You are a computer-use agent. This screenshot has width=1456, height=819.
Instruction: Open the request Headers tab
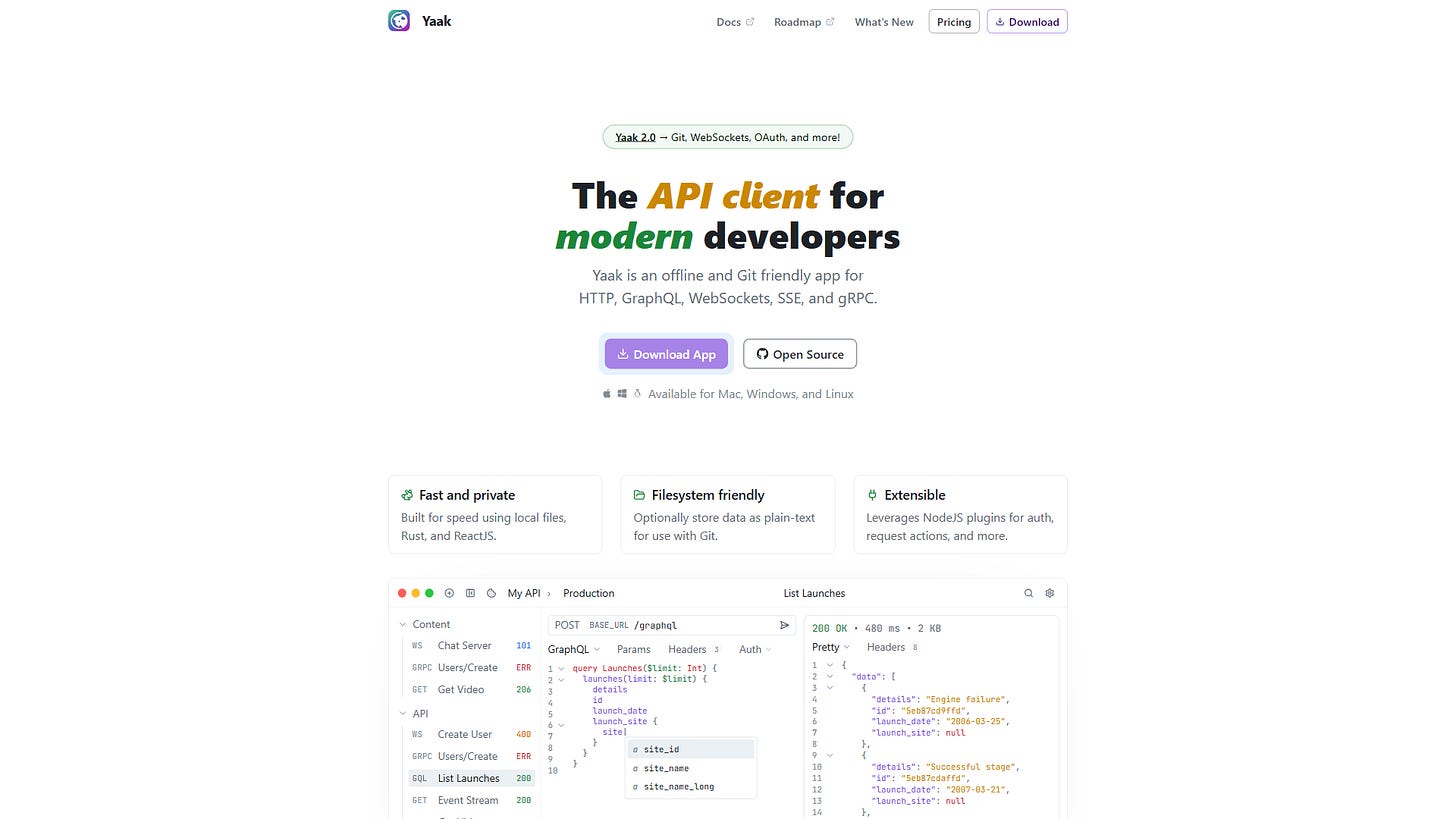pyautogui.click(x=693, y=649)
